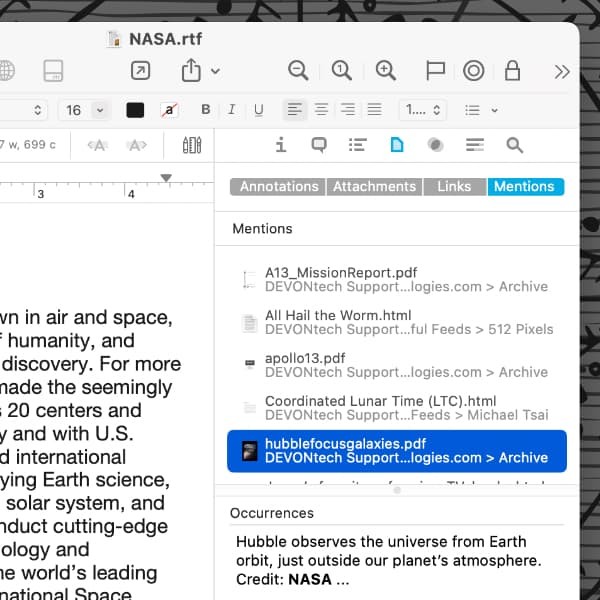Open the Share dropdown menu
Image resolution: width=600 pixels, height=600 pixels.
coord(200,70)
